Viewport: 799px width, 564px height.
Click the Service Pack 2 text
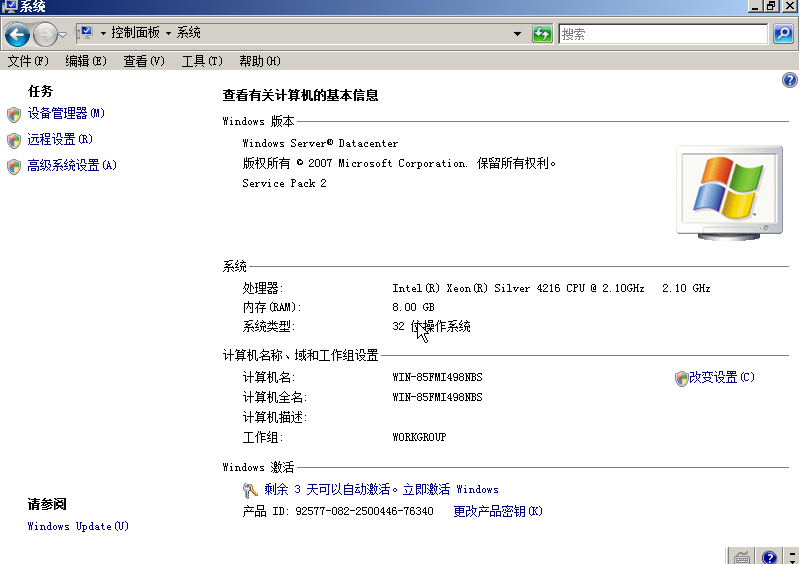tap(284, 183)
